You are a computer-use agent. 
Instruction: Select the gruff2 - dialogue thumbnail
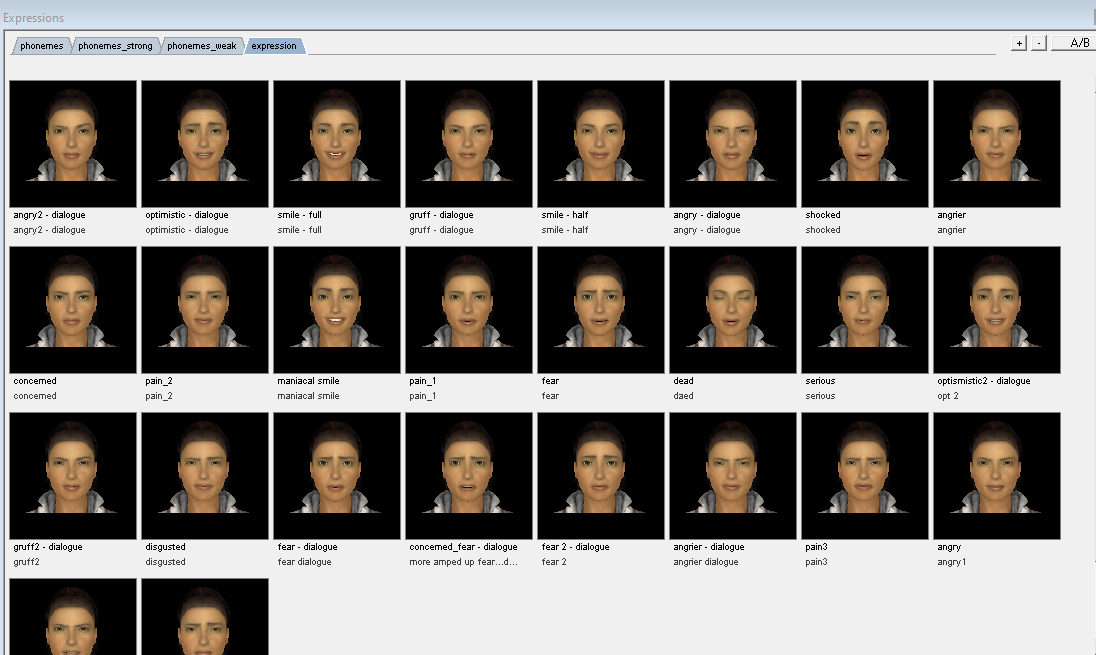73,476
